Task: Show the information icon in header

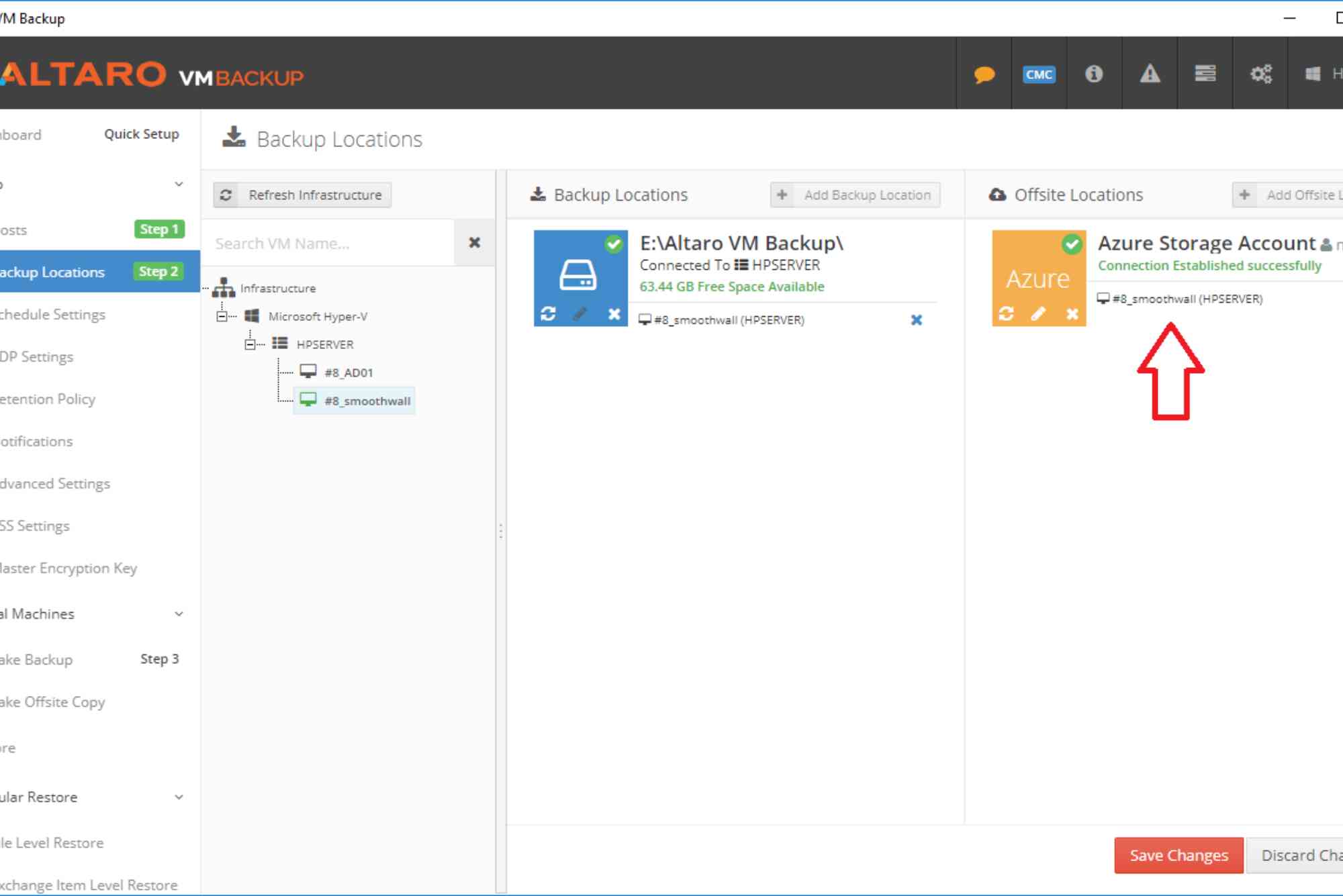Action: (1094, 73)
